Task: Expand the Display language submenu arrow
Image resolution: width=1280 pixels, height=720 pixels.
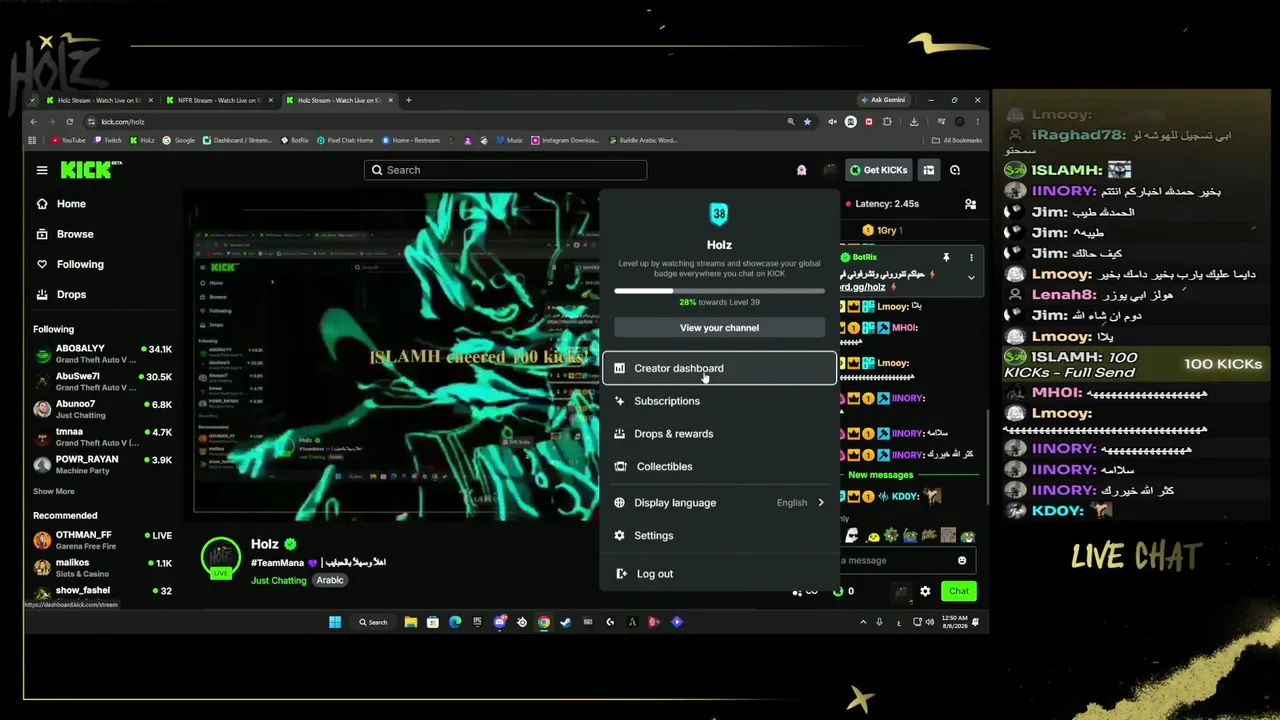Action: coord(821,503)
